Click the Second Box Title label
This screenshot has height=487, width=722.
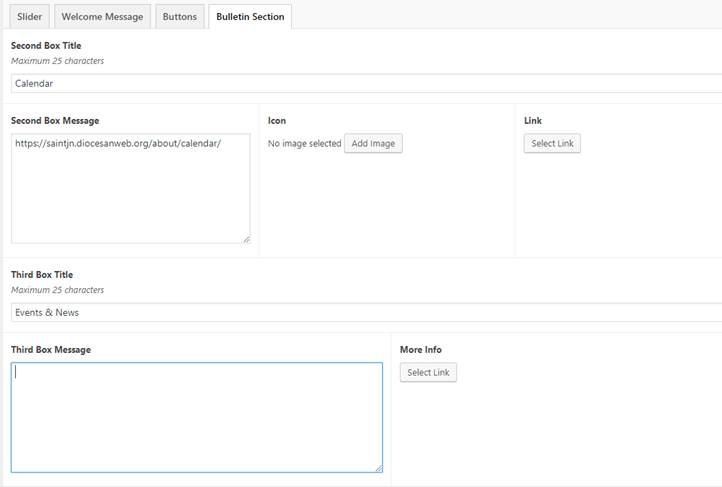tap(46, 46)
